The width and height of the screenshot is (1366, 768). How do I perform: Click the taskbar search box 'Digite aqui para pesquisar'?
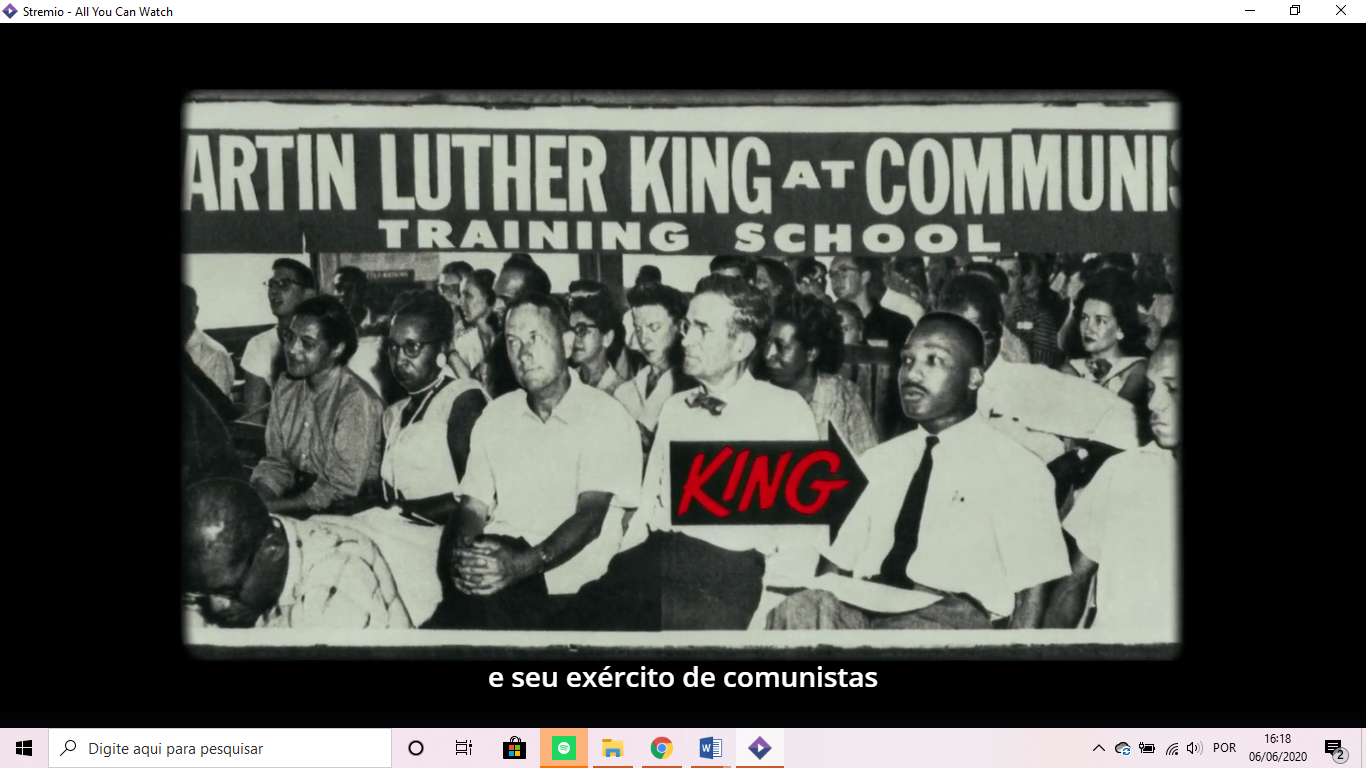pos(220,748)
